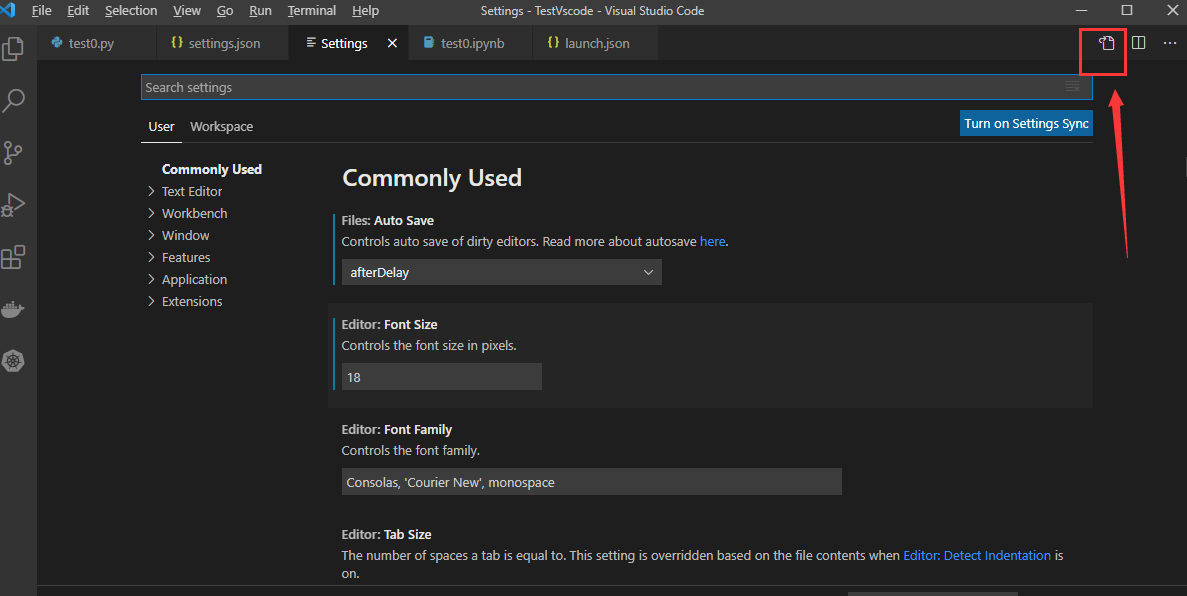Open the Run menu
This screenshot has height=596, width=1187.
pyautogui.click(x=260, y=11)
